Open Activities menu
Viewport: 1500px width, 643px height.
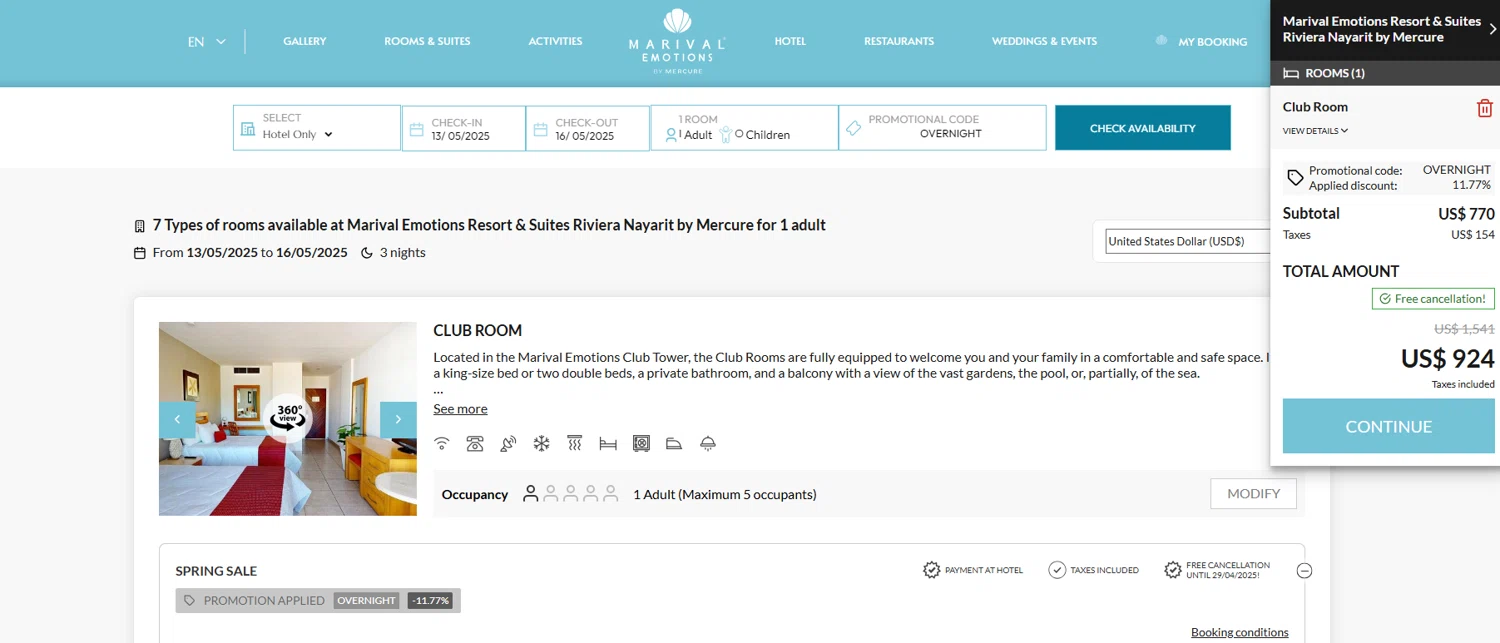pos(555,42)
